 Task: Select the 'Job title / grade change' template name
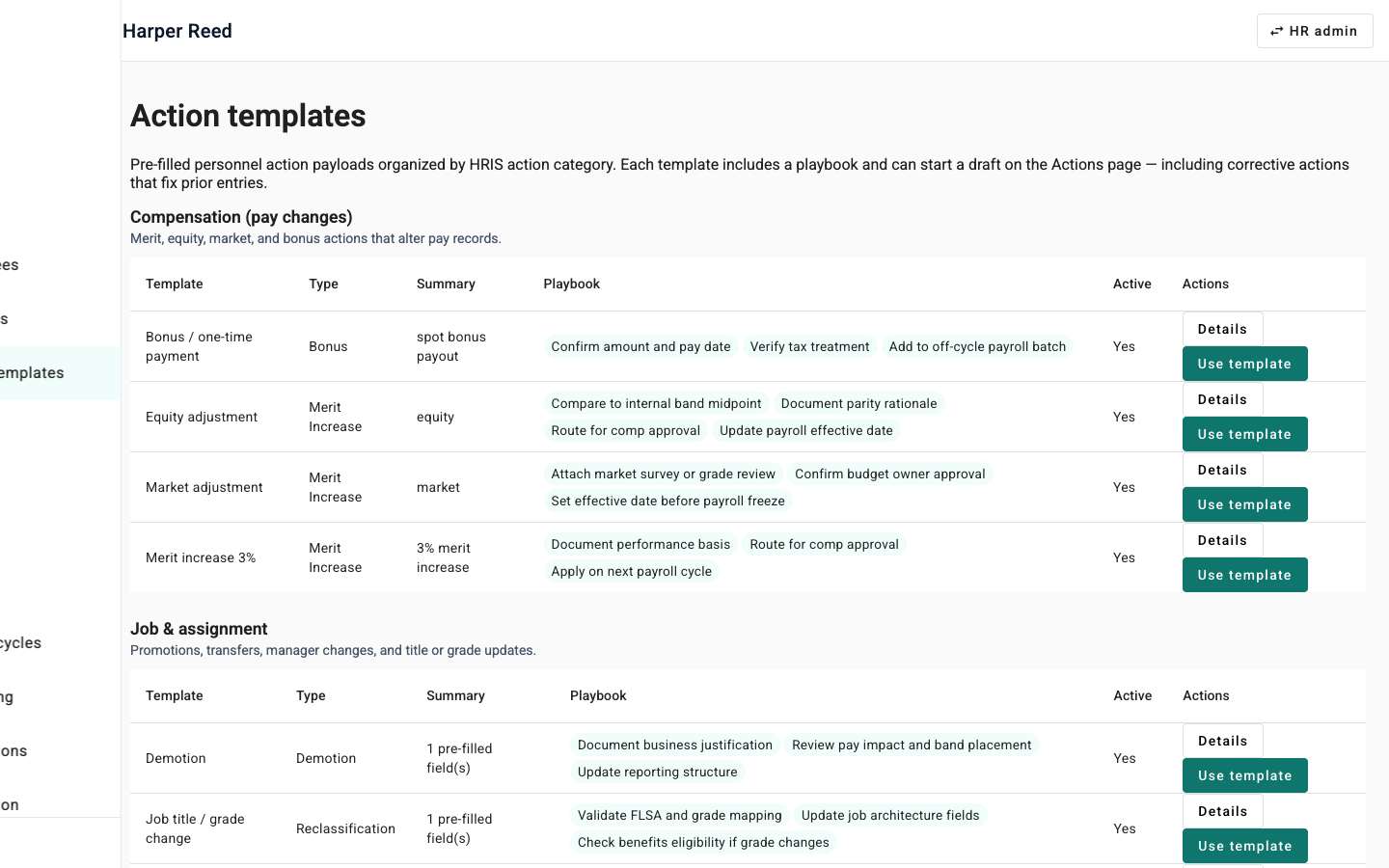[x=195, y=828]
